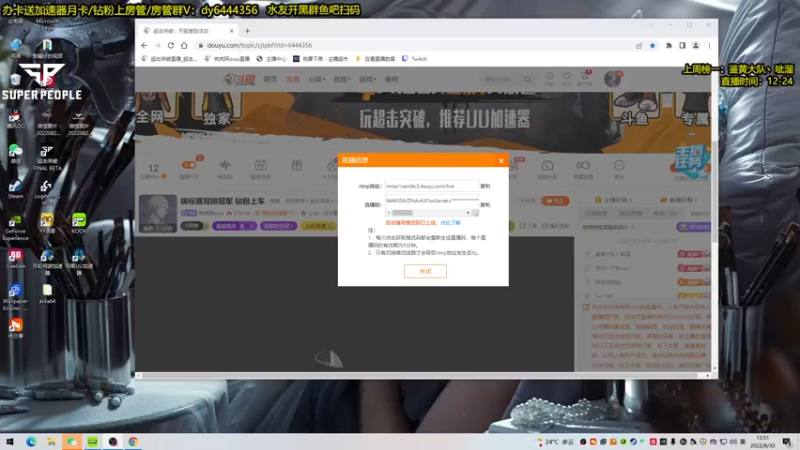
Task: Expand the fifth header nav dropdown
Action: [x=367, y=80]
